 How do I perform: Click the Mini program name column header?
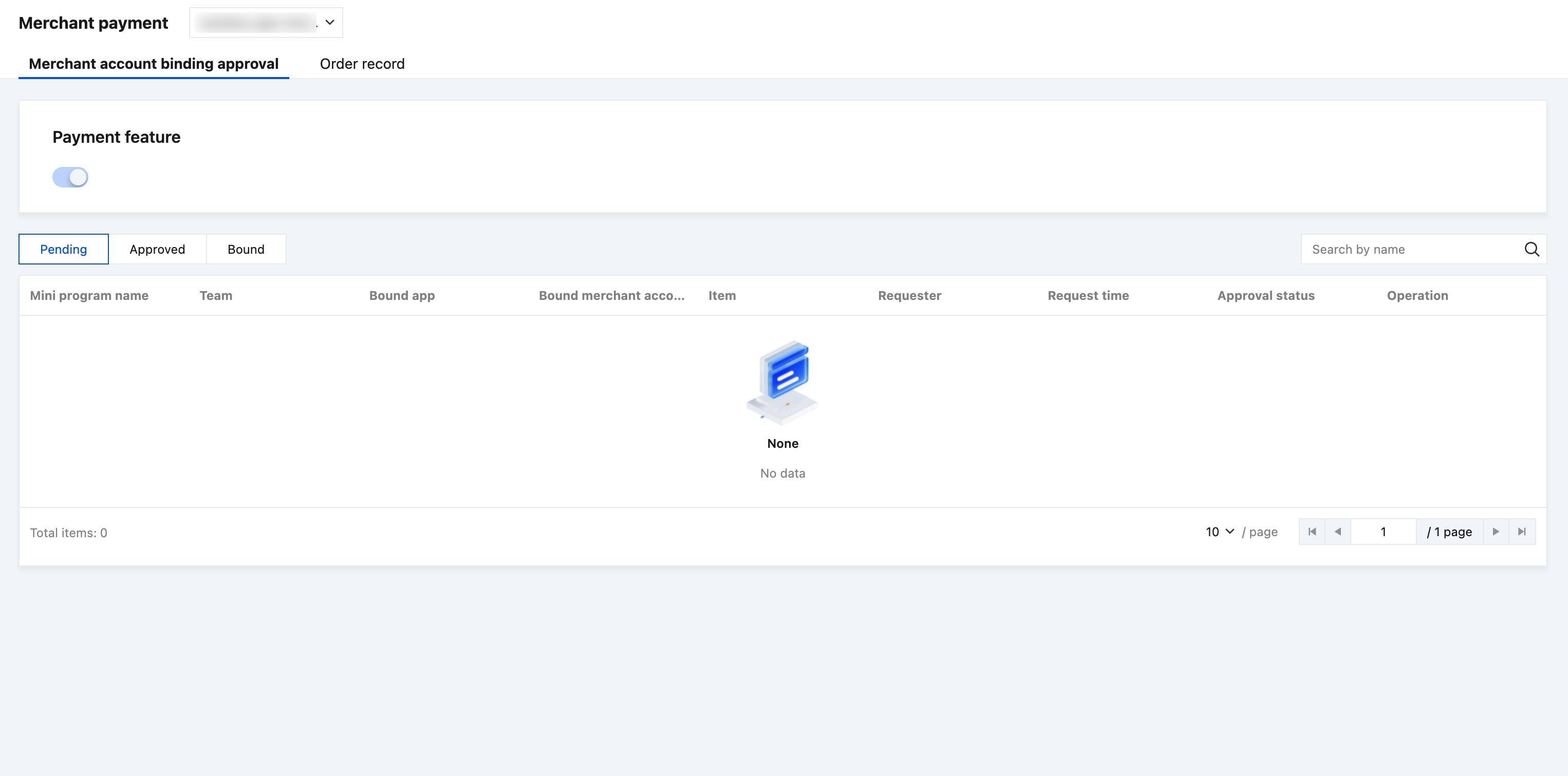tap(89, 295)
